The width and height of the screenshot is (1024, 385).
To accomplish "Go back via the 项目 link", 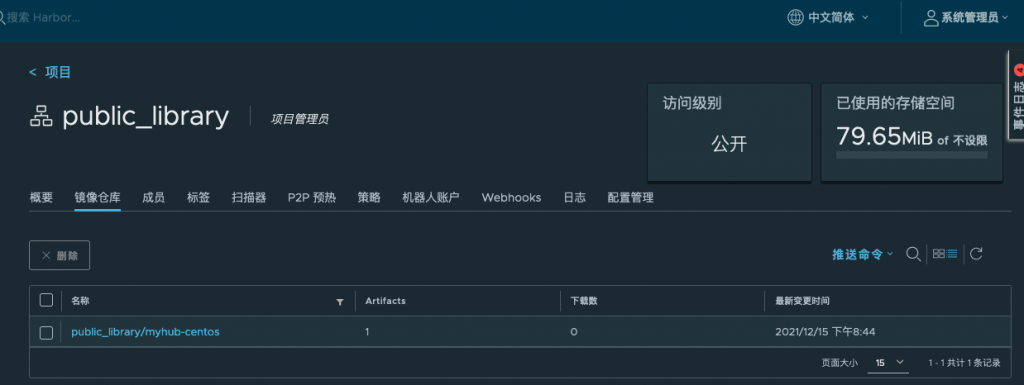I will 50,72.
